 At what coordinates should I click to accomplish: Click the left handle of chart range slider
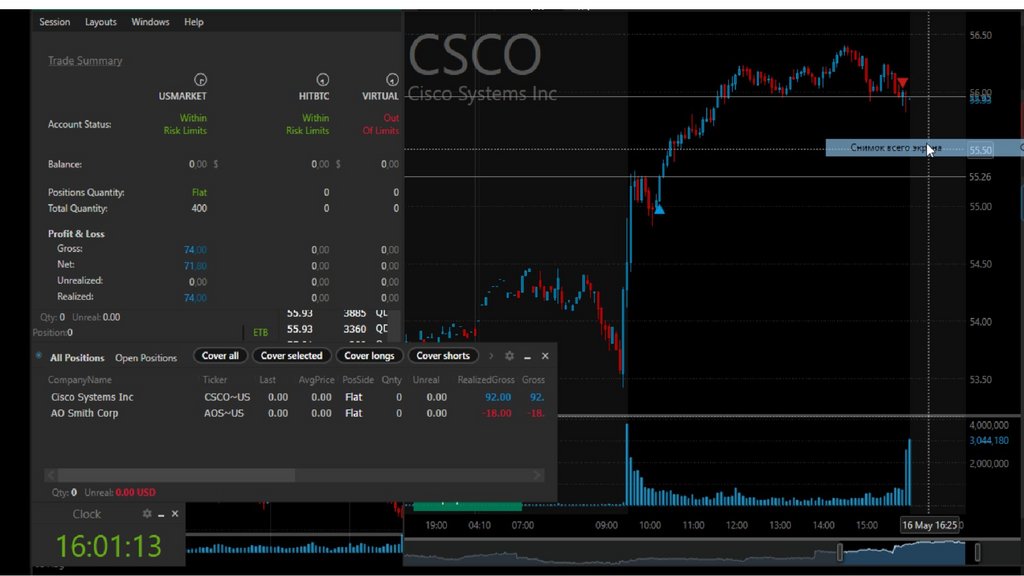[840, 552]
